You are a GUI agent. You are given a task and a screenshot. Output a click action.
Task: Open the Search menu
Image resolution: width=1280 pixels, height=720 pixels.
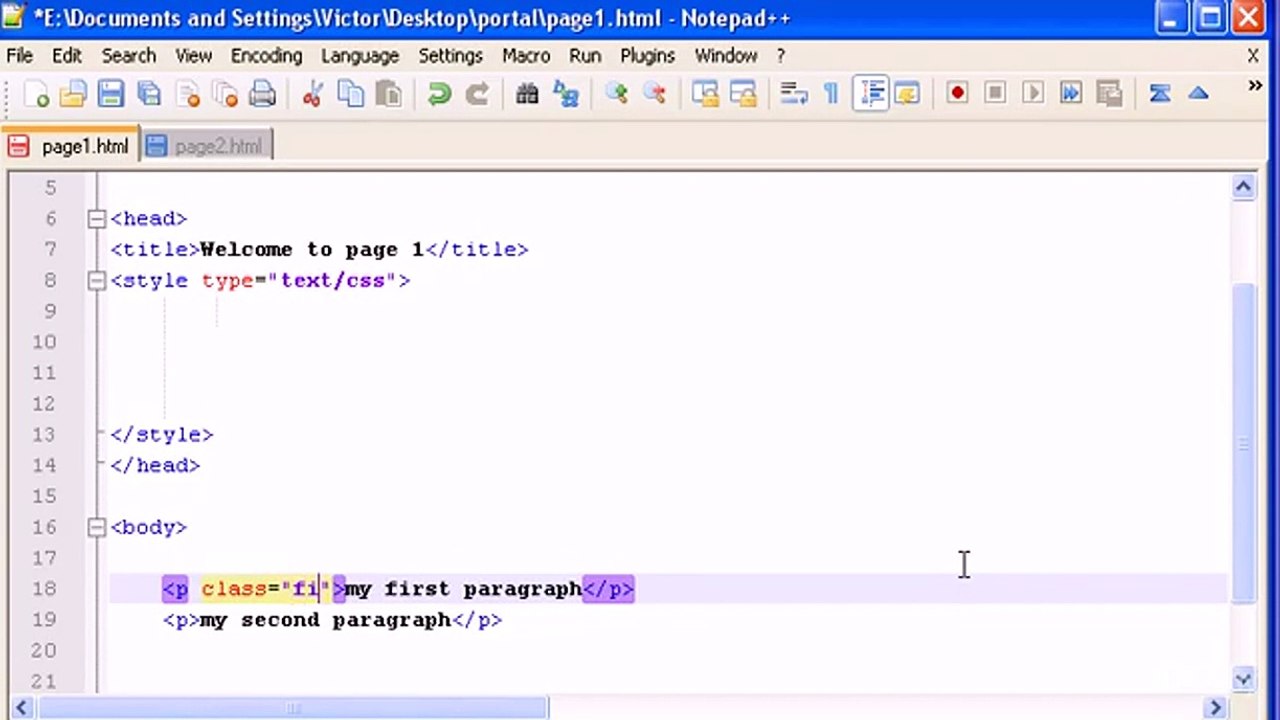pos(128,56)
